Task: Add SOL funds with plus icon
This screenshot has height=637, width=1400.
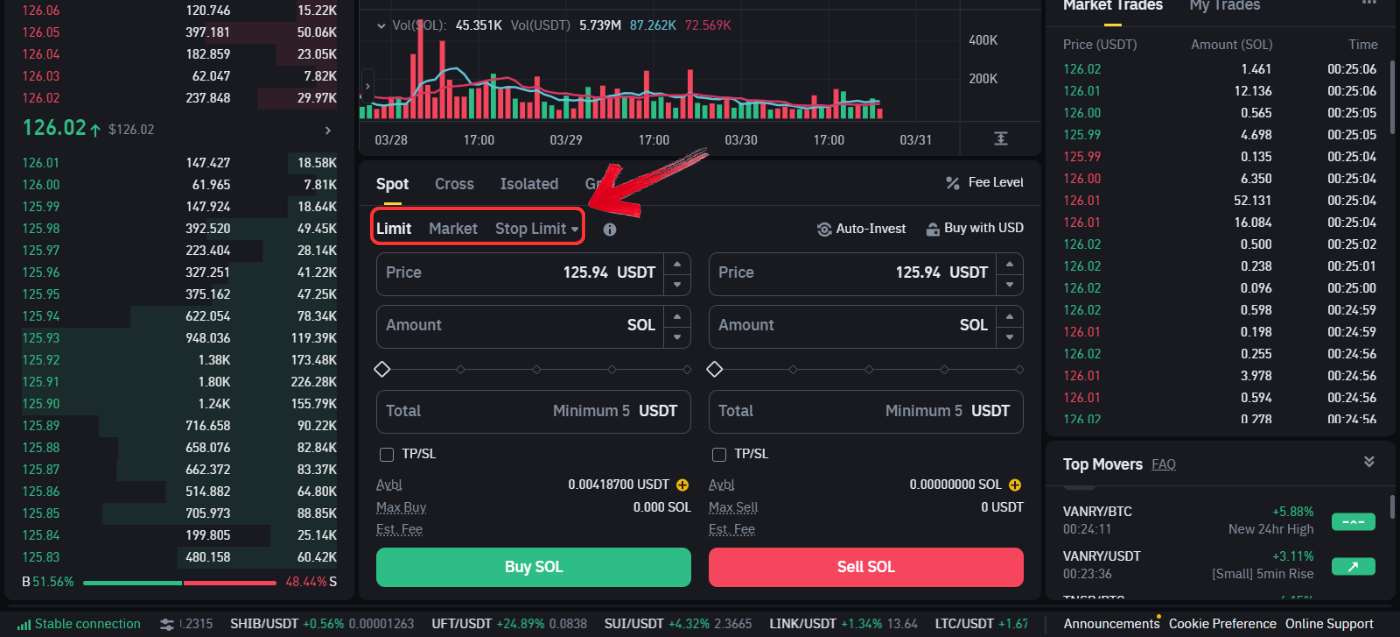Action: pyautogui.click(x=1015, y=485)
